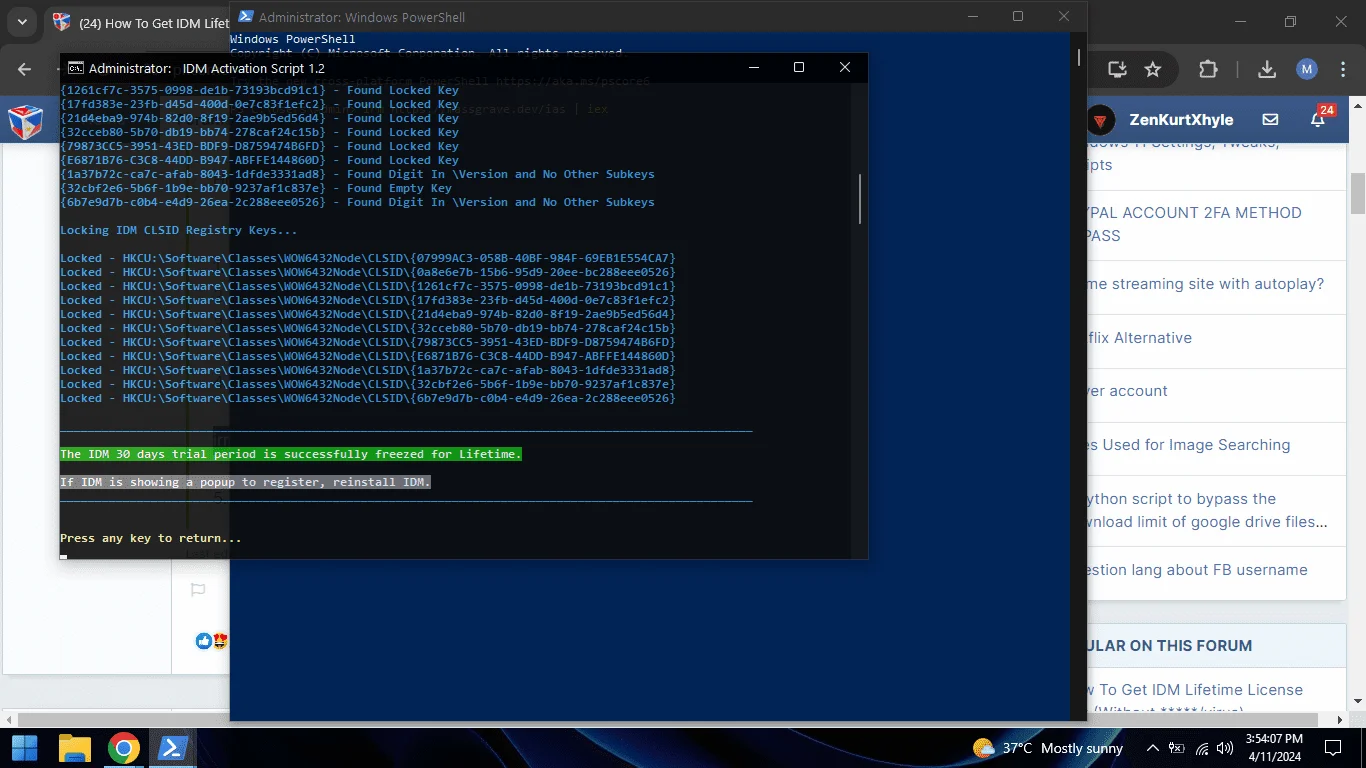
Task: Click the green 'successfully freezed for Lifetime' message
Action: [291, 454]
